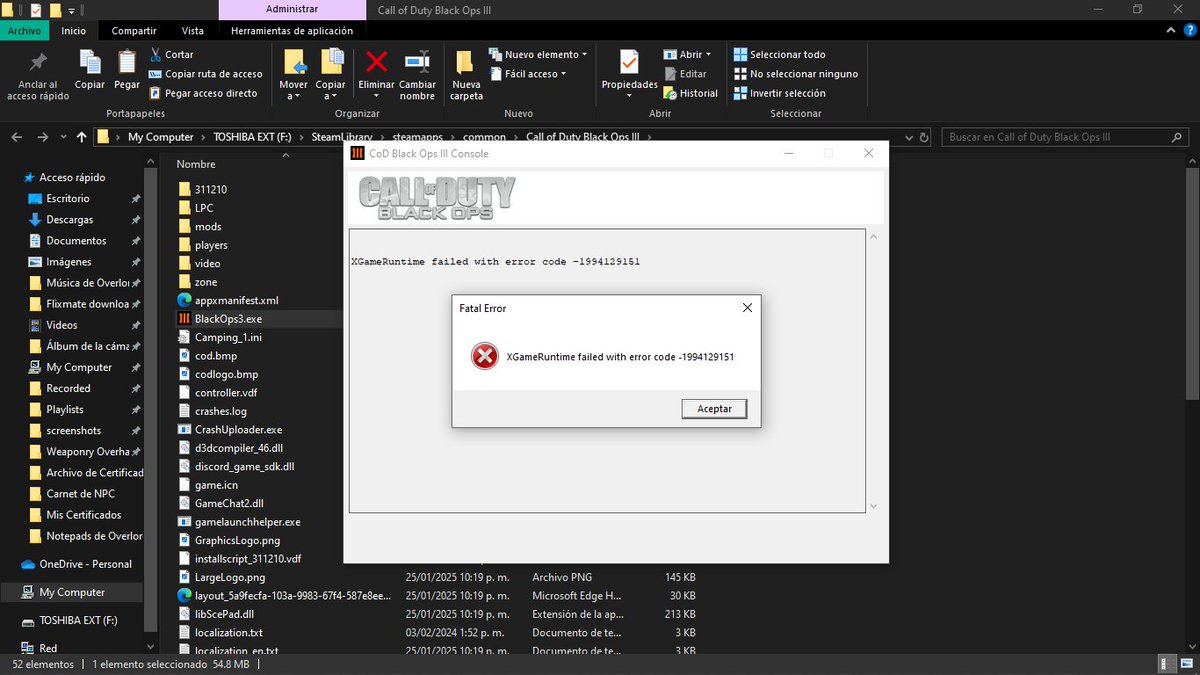The width and height of the screenshot is (1200, 675).
Task: Select the Red network item in the sidebar
Action: 48,648
